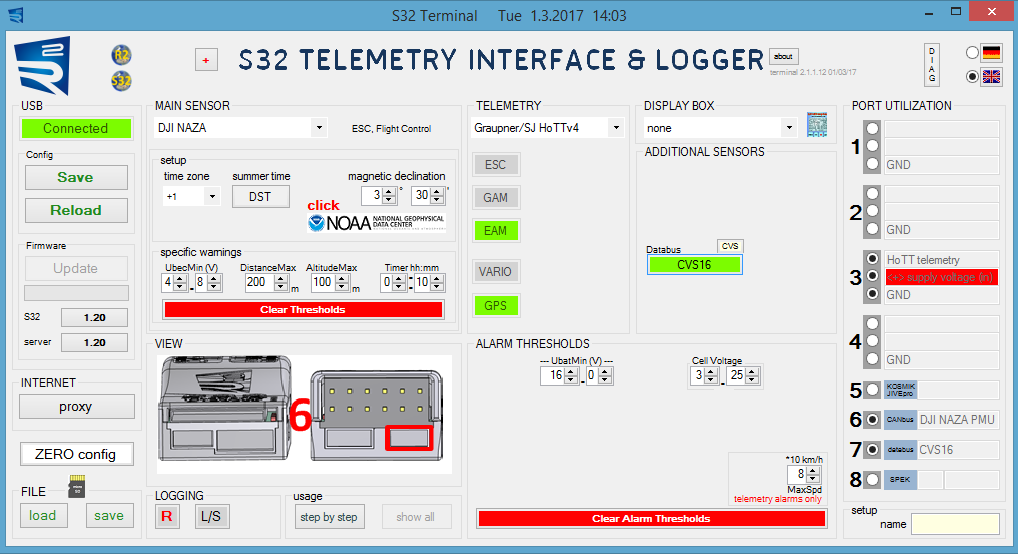Click red supply voltage port 3 entry
Image resolution: width=1018 pixels, height=554 pixels.
click(942, 277)
